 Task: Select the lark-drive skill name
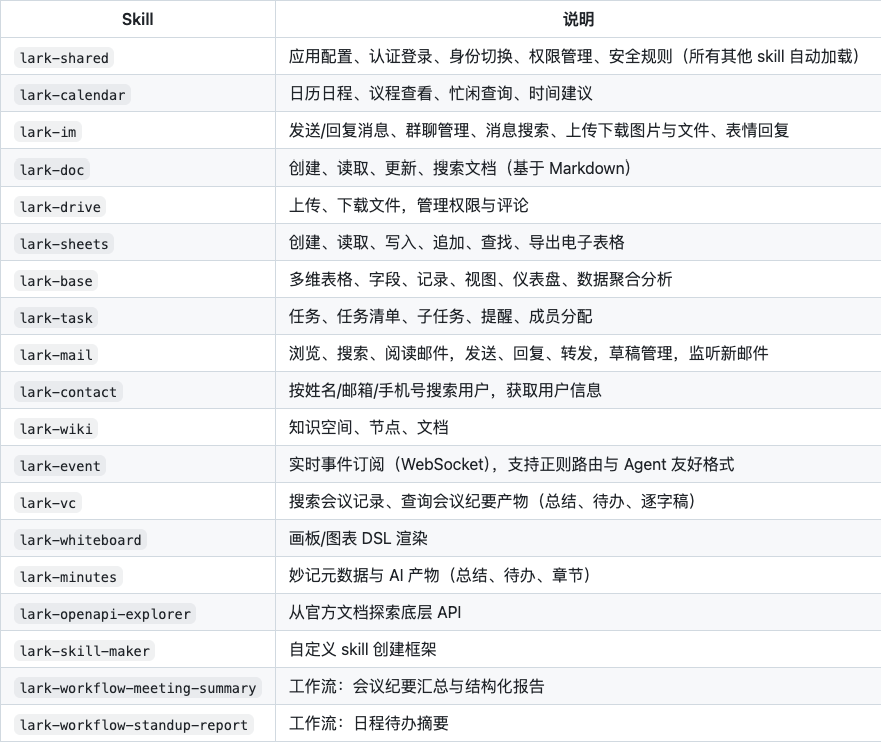[60, 206]
